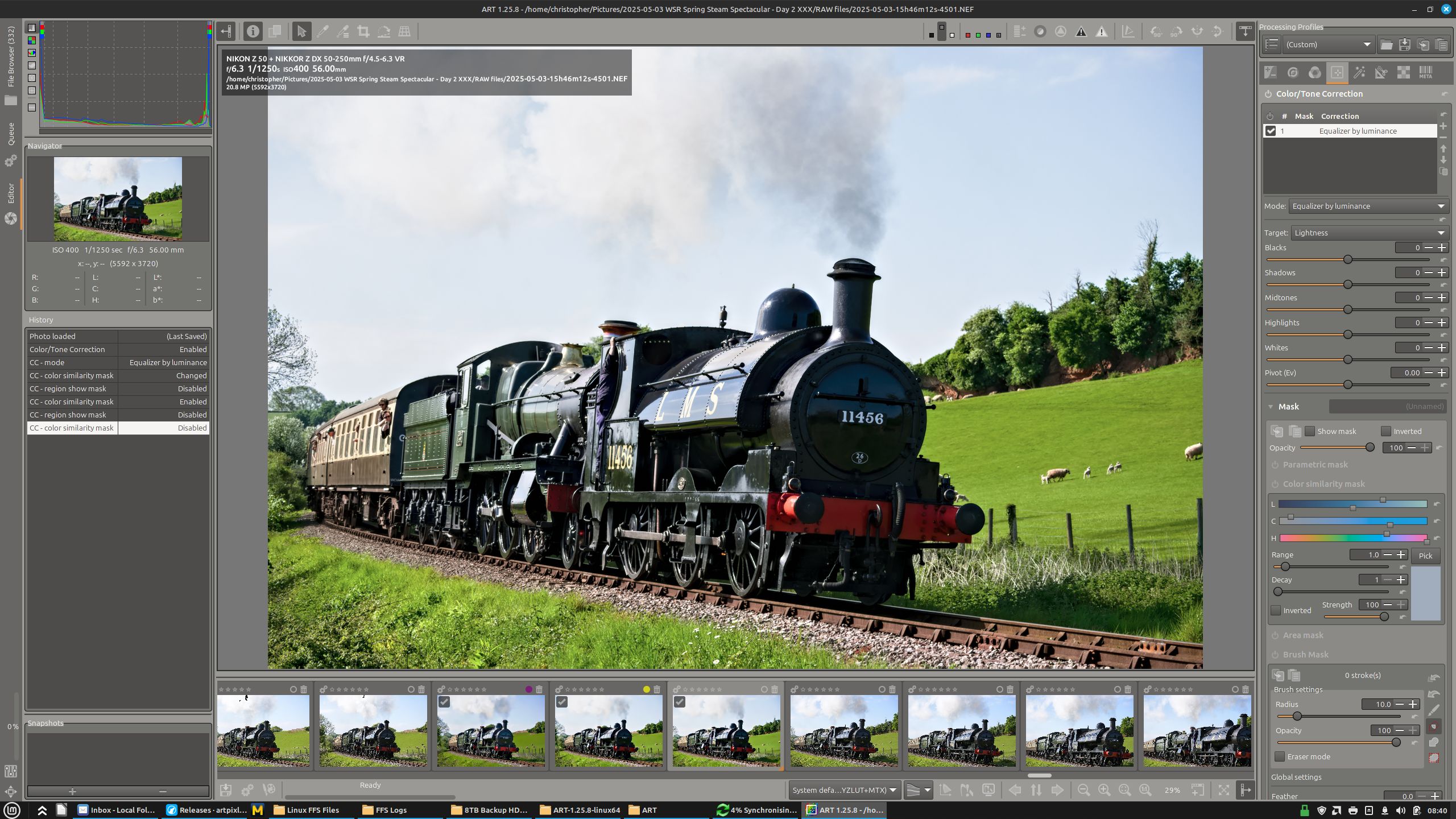Viewport: 1456px width, 819px height.
Task: Select the 'Photo loaded' history entry
Action: pos(118,336)
